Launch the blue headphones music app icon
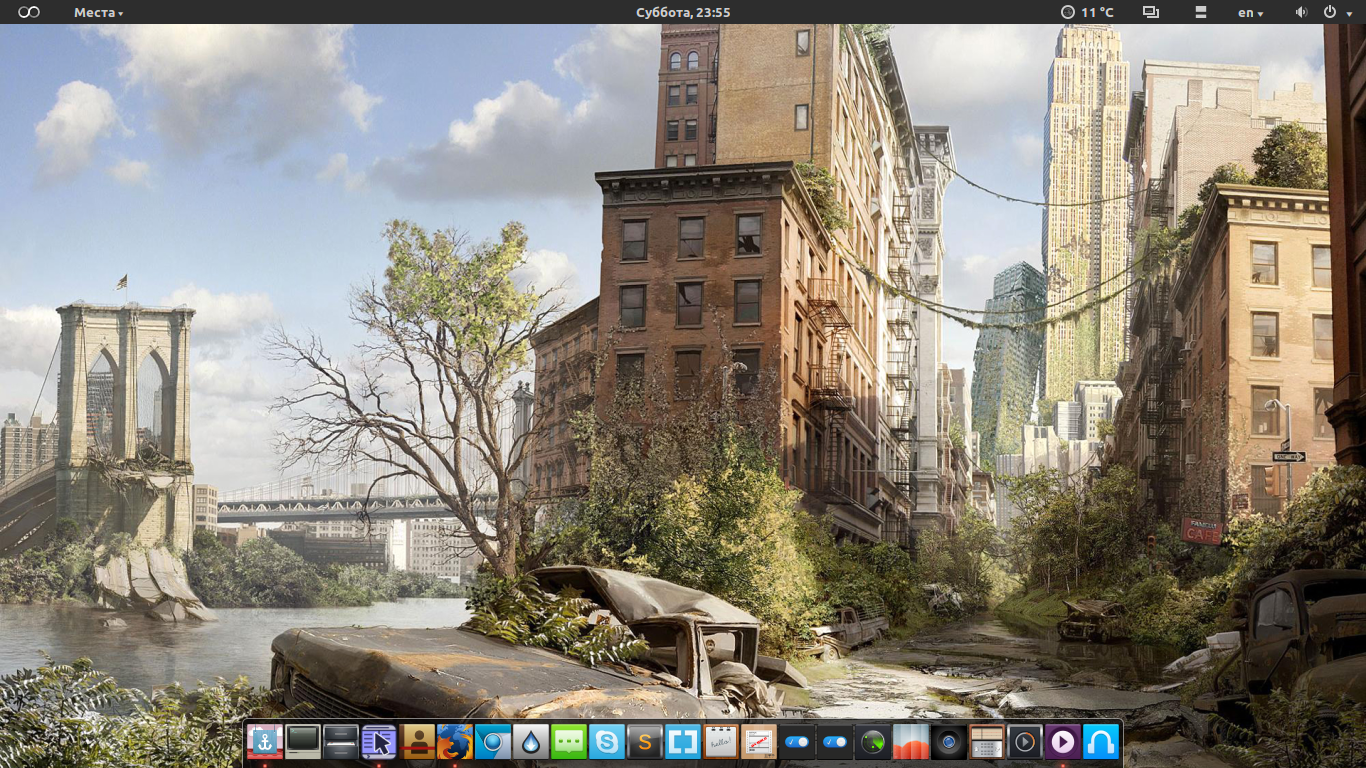Screen dimensions: 1366x768 pos(1101,742)
